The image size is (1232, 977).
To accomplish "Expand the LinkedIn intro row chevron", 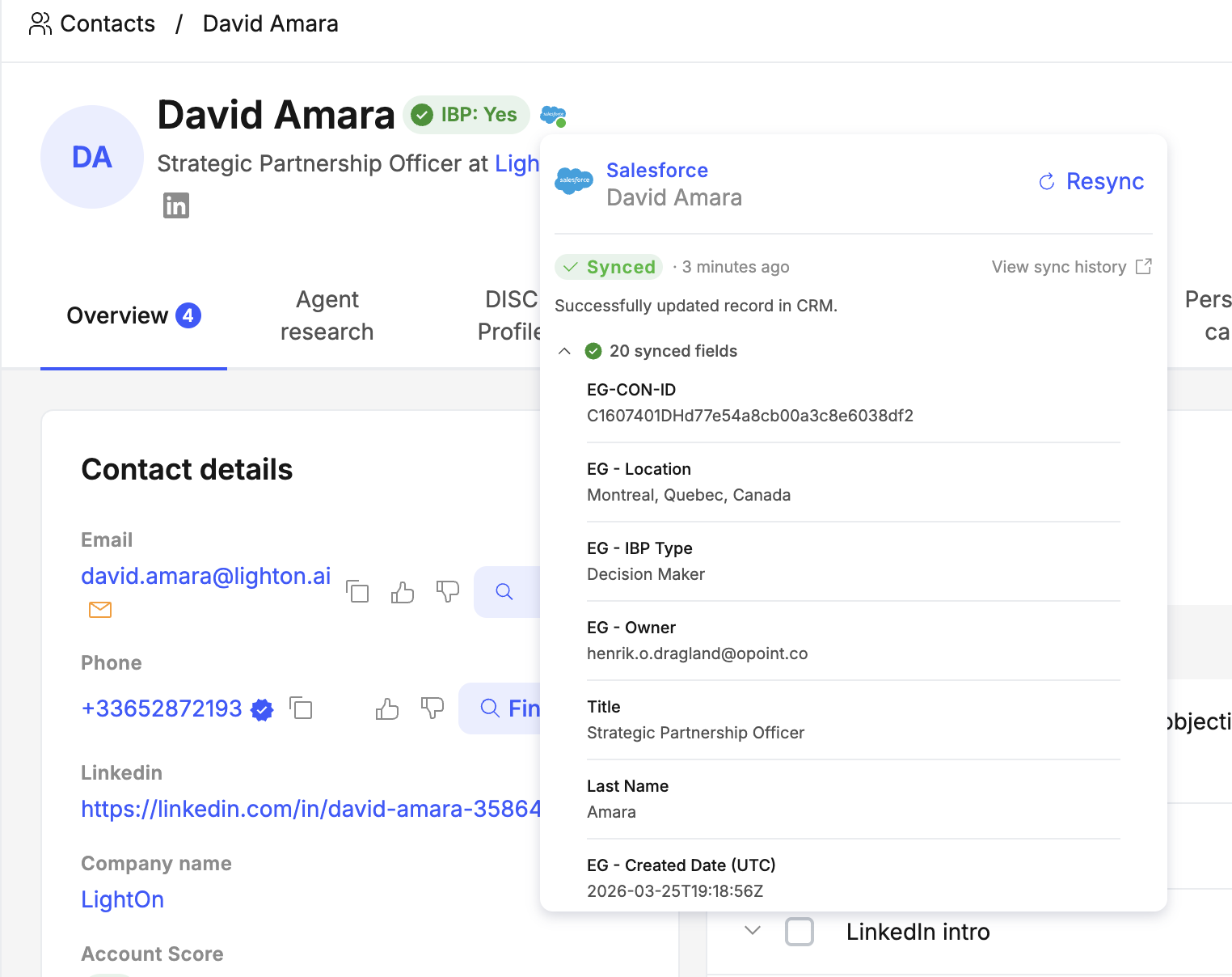I will [753, 931].
